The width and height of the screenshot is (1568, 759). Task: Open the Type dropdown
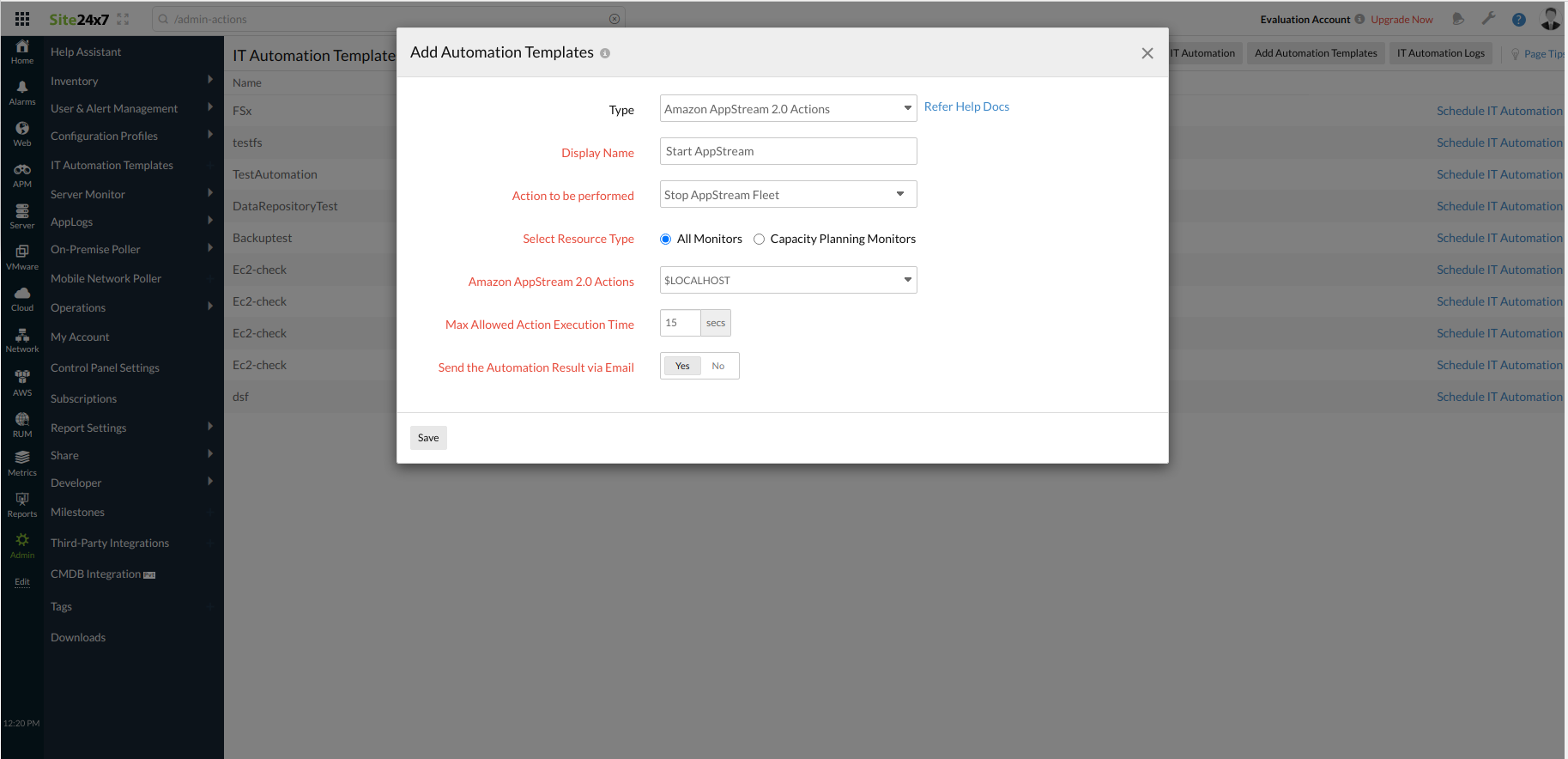click(787, 109)
